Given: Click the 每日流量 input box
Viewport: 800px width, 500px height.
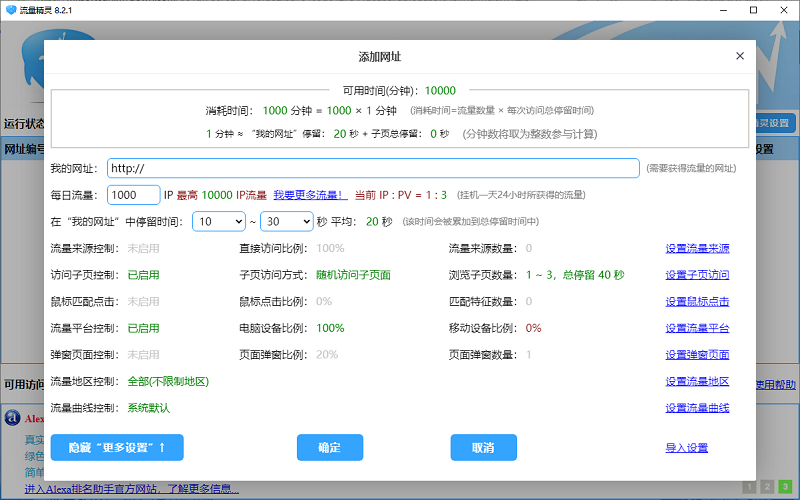Looking at the screenshot, I should pos(133,195).
